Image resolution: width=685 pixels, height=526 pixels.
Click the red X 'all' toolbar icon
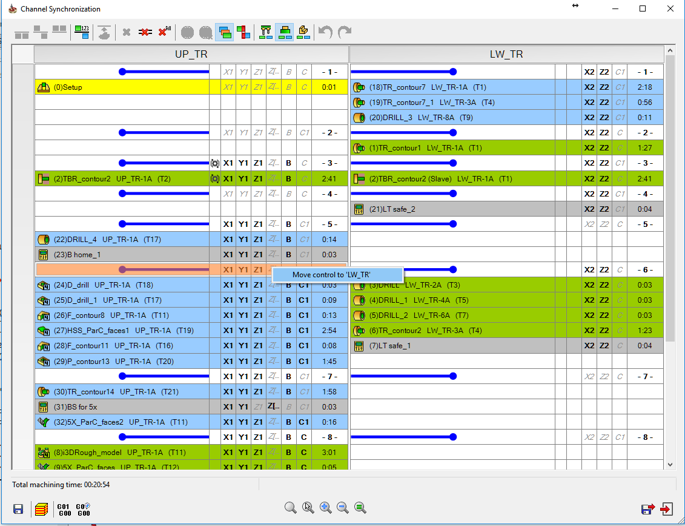164,32
